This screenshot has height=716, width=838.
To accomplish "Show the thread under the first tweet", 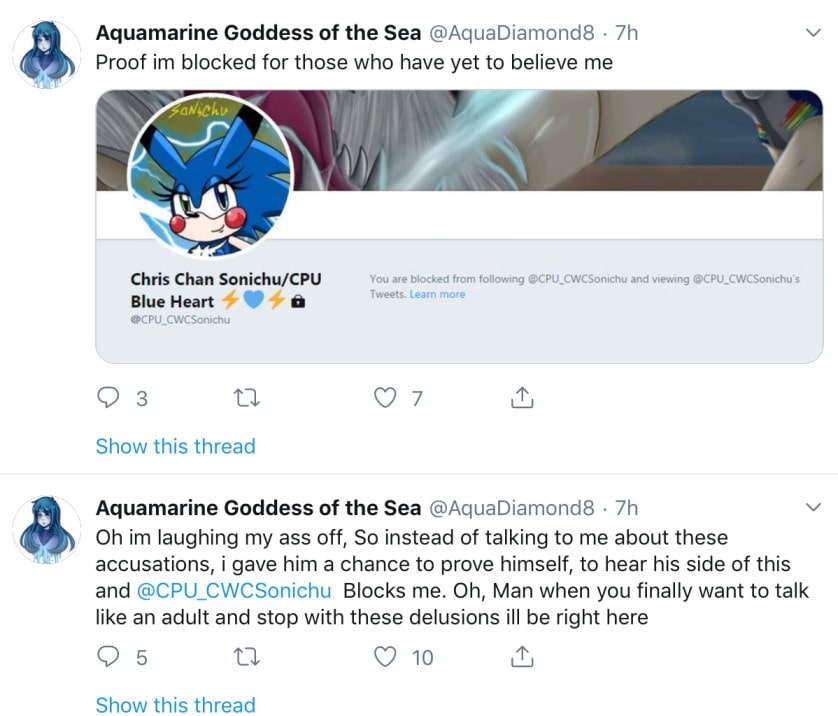I will [175, 446].
